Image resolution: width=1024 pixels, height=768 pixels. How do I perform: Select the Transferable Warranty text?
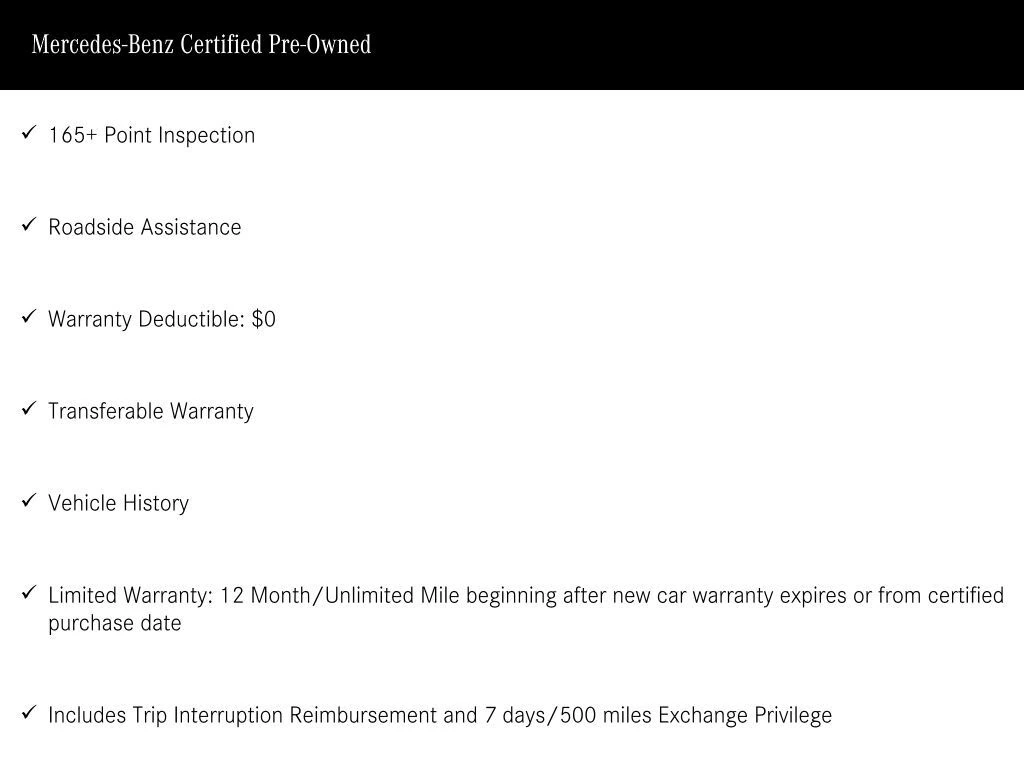pos(150,411)
